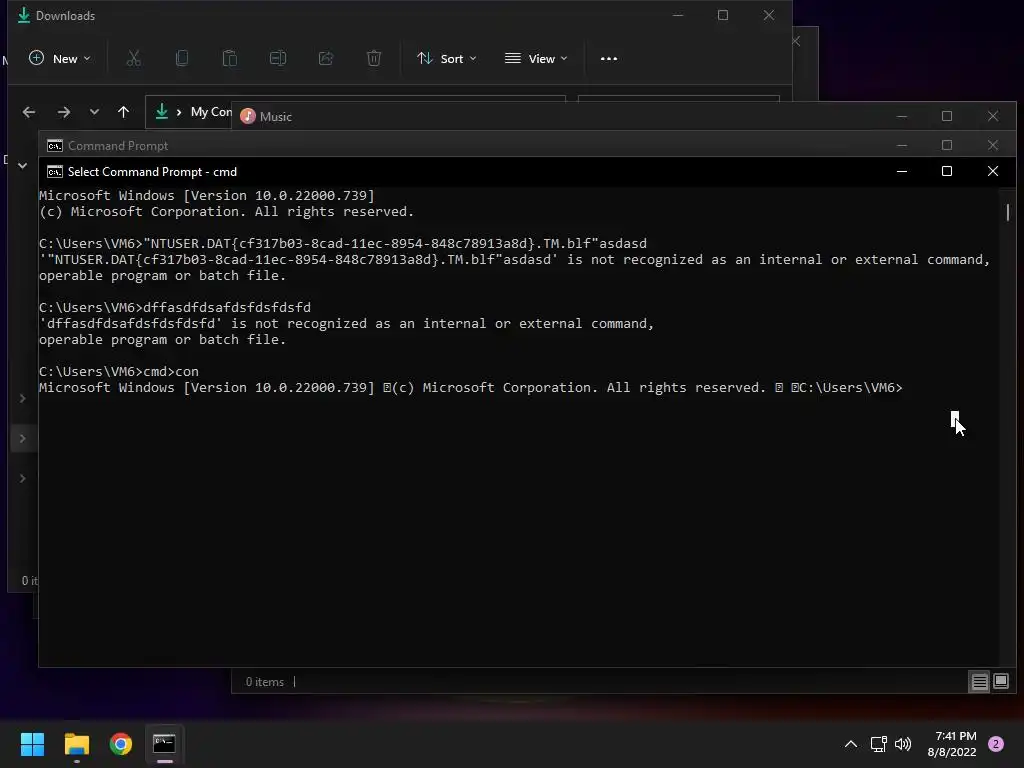Expand the first collapsed navigation pane item
Viewport: 1024px width, 768px height.
point(22,398)
